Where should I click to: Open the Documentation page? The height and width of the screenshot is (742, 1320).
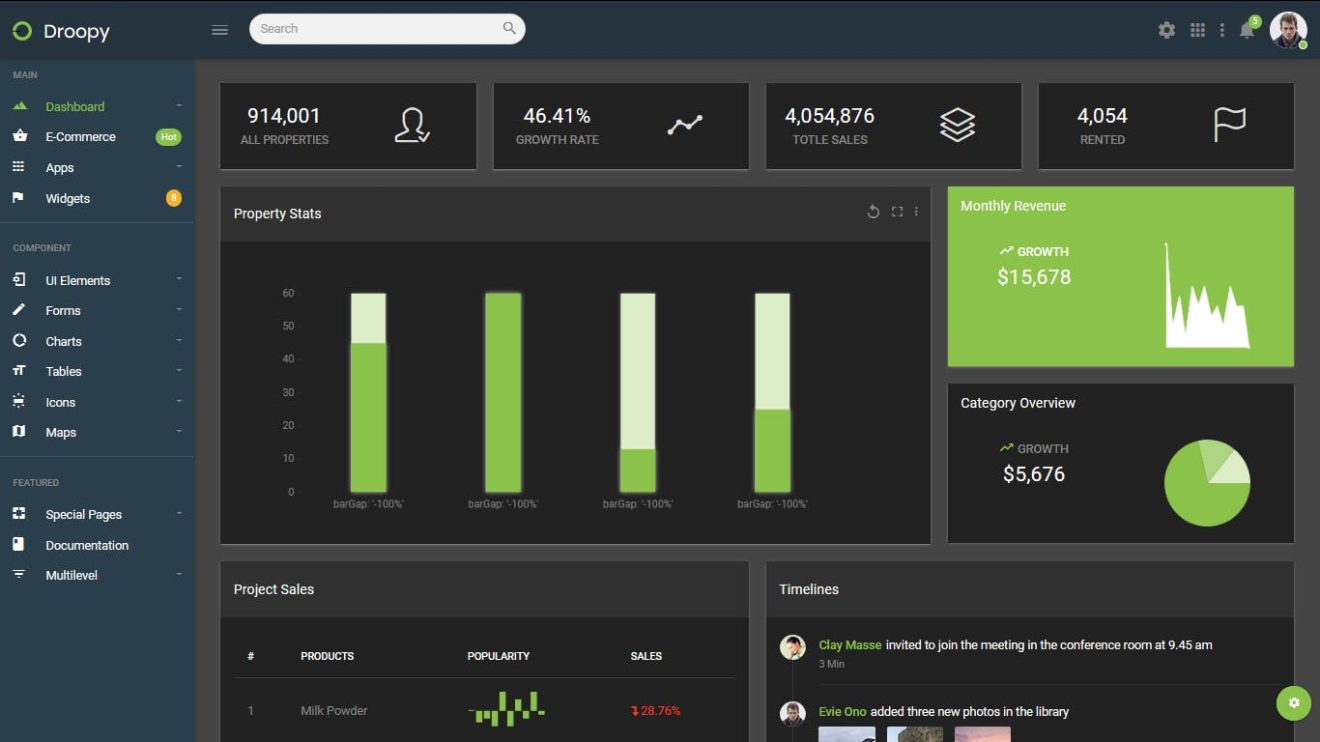click(x=88, y=545)
